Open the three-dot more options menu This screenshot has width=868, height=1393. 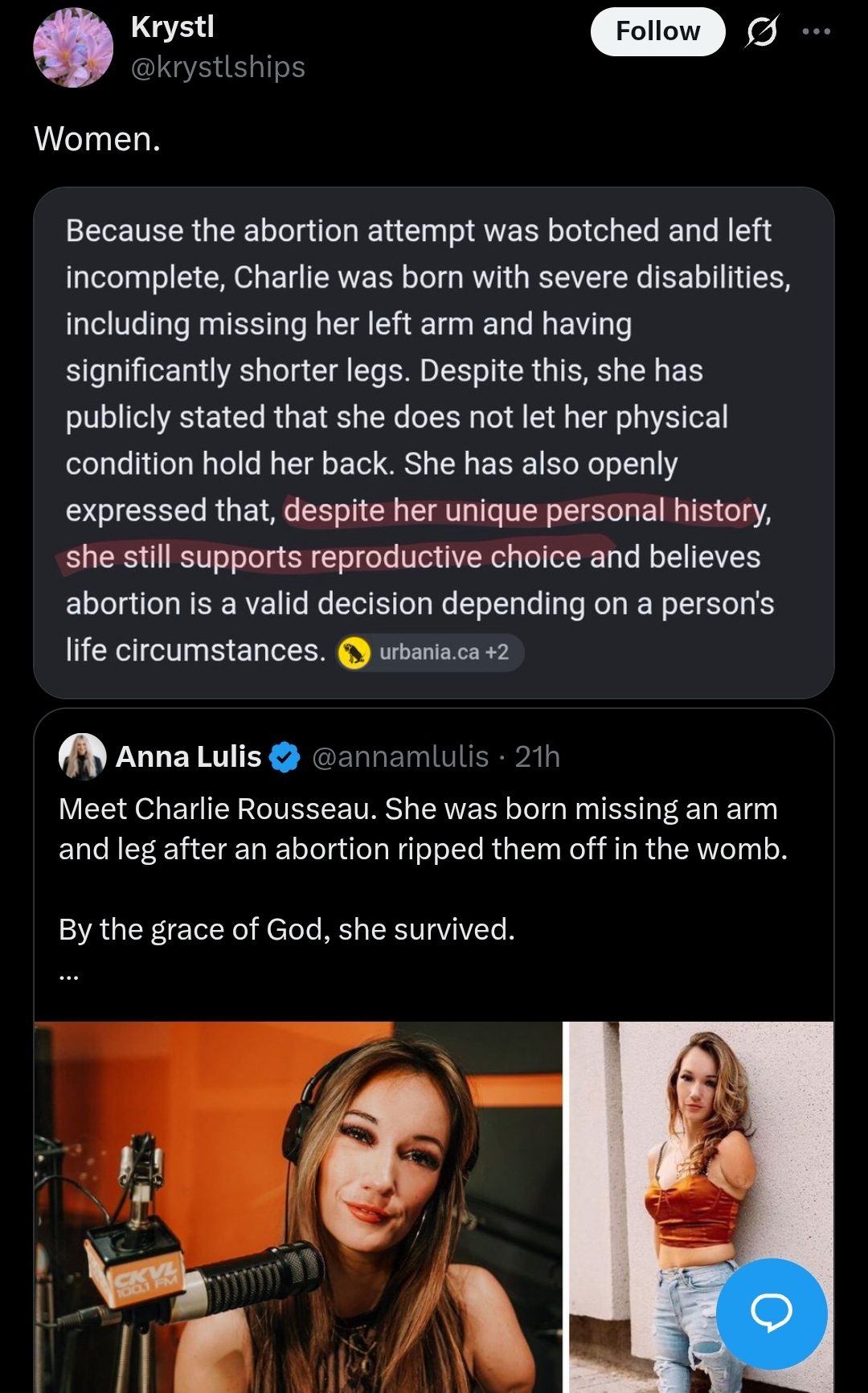[817, 31]
